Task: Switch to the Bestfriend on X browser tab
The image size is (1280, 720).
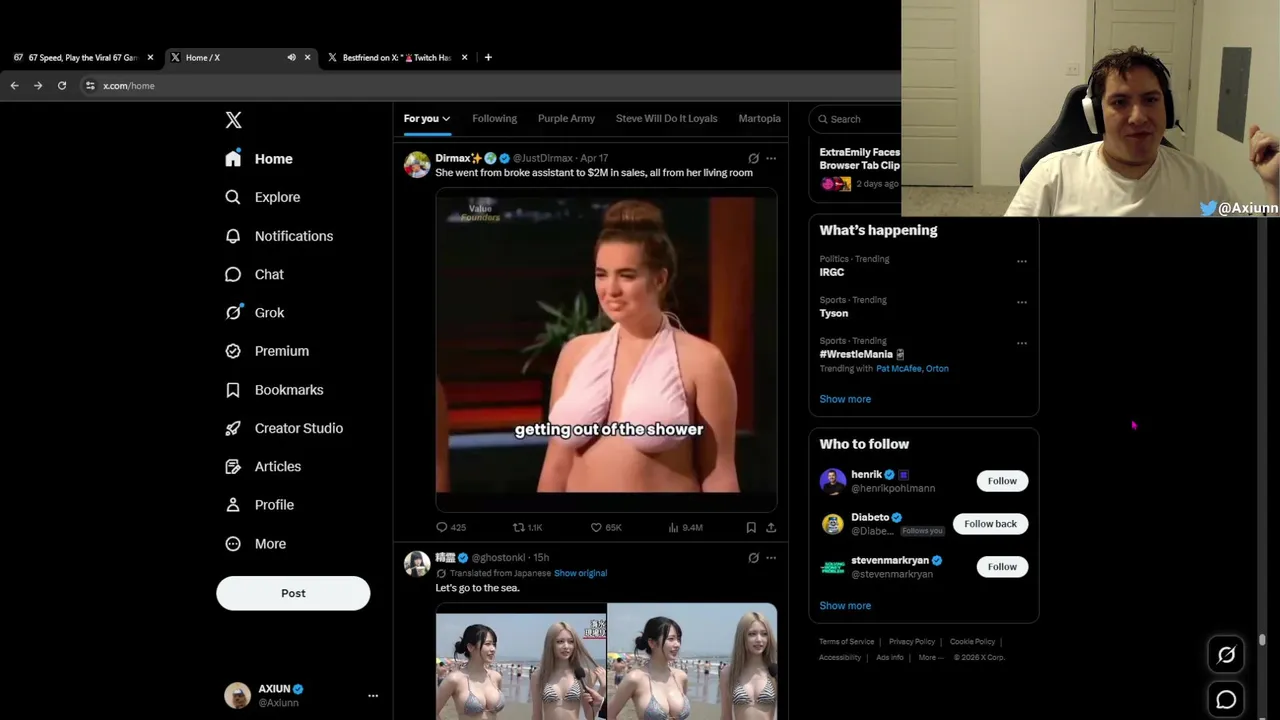Action: [x=397, y=58]
